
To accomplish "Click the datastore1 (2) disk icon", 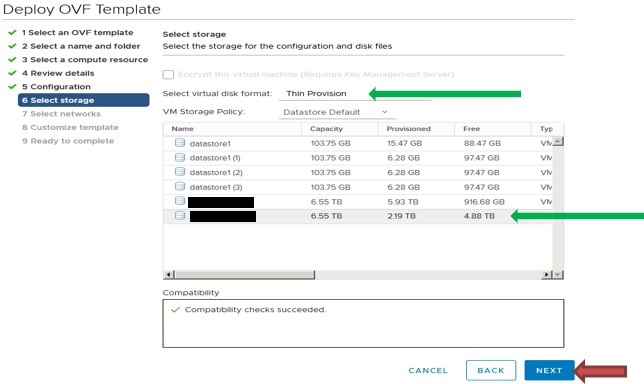I will click(x=180, y=172).
